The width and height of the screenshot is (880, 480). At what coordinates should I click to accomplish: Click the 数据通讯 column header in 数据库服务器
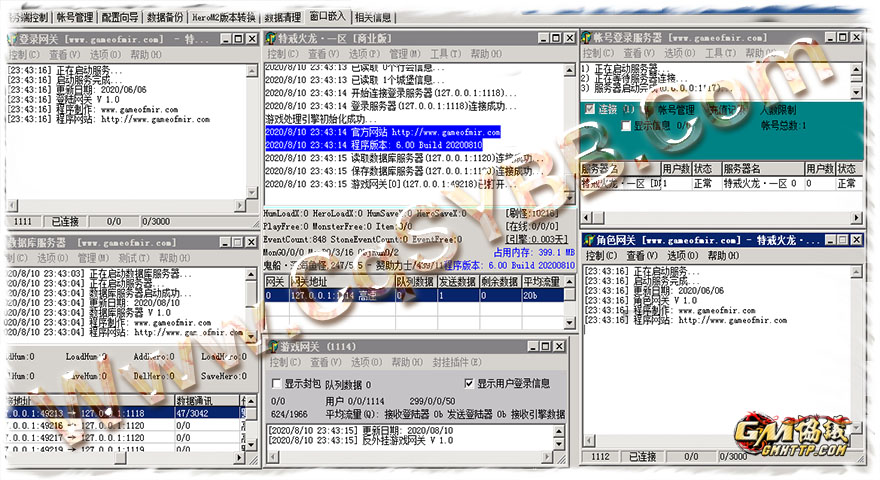pyautogui.click(x=207, y=401)
